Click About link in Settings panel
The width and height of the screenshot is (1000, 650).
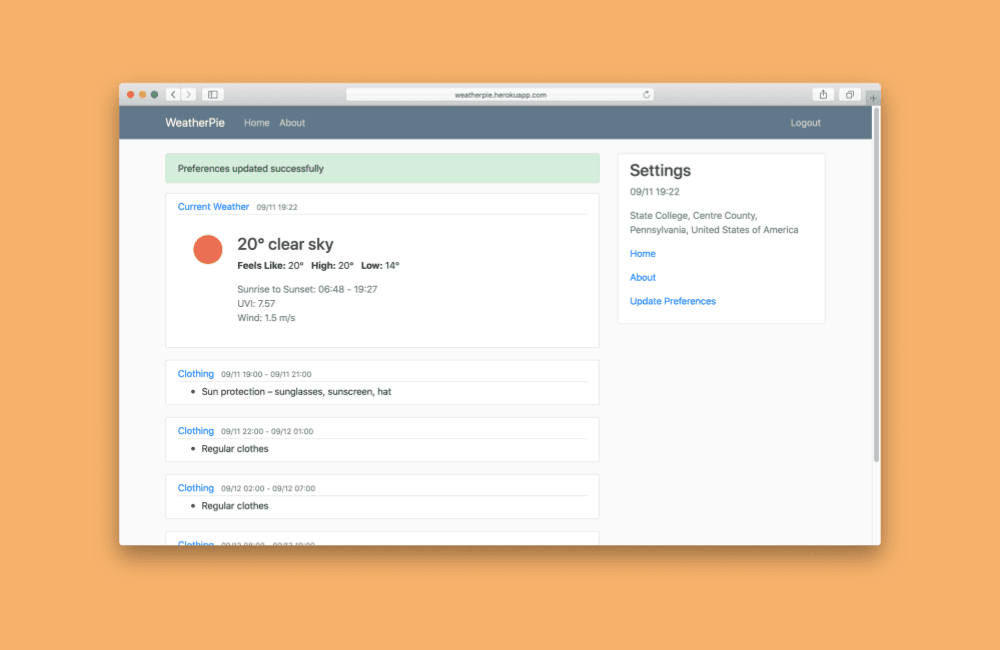642,277
